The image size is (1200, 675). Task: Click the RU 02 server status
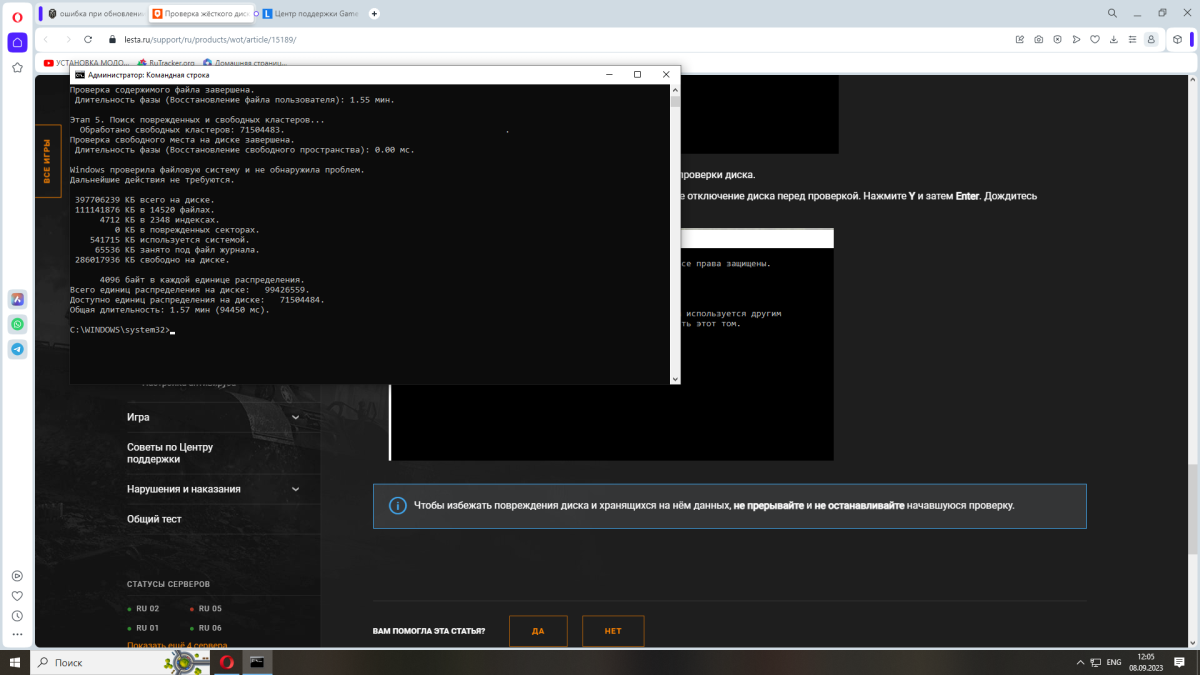pyautogui.click(x=143, y=609)
